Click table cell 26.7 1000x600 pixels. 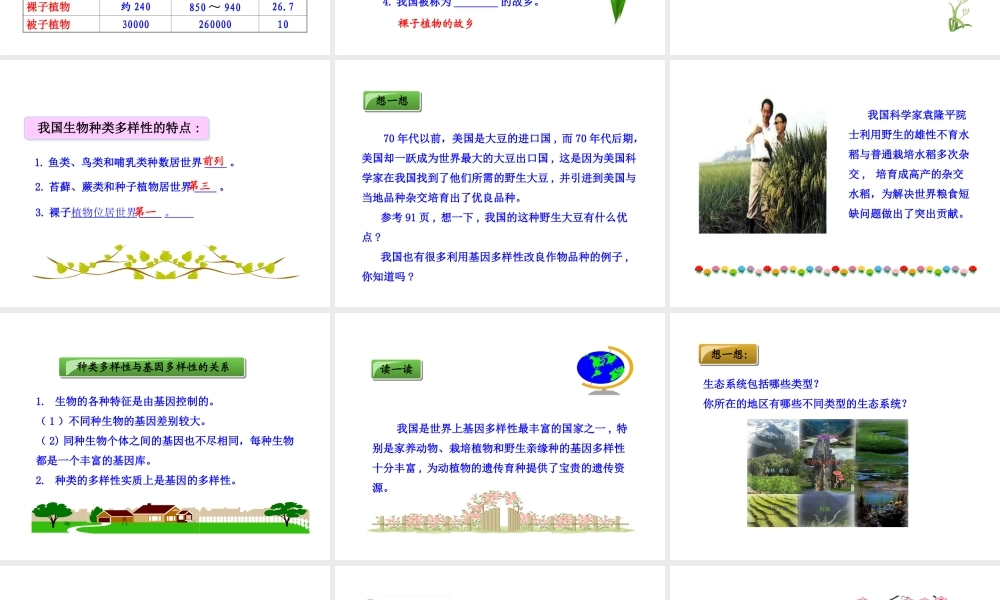click(283, 7)
